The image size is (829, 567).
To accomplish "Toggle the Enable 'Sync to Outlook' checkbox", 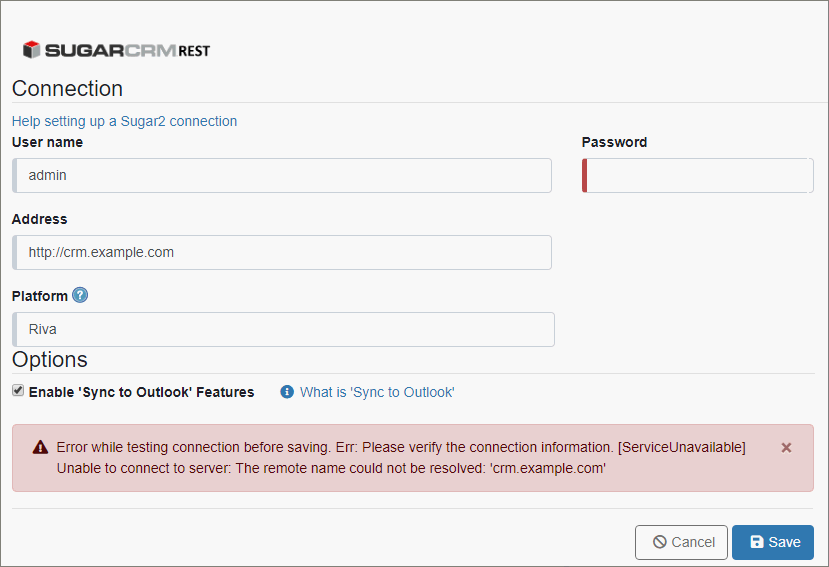I will point(18,391).
